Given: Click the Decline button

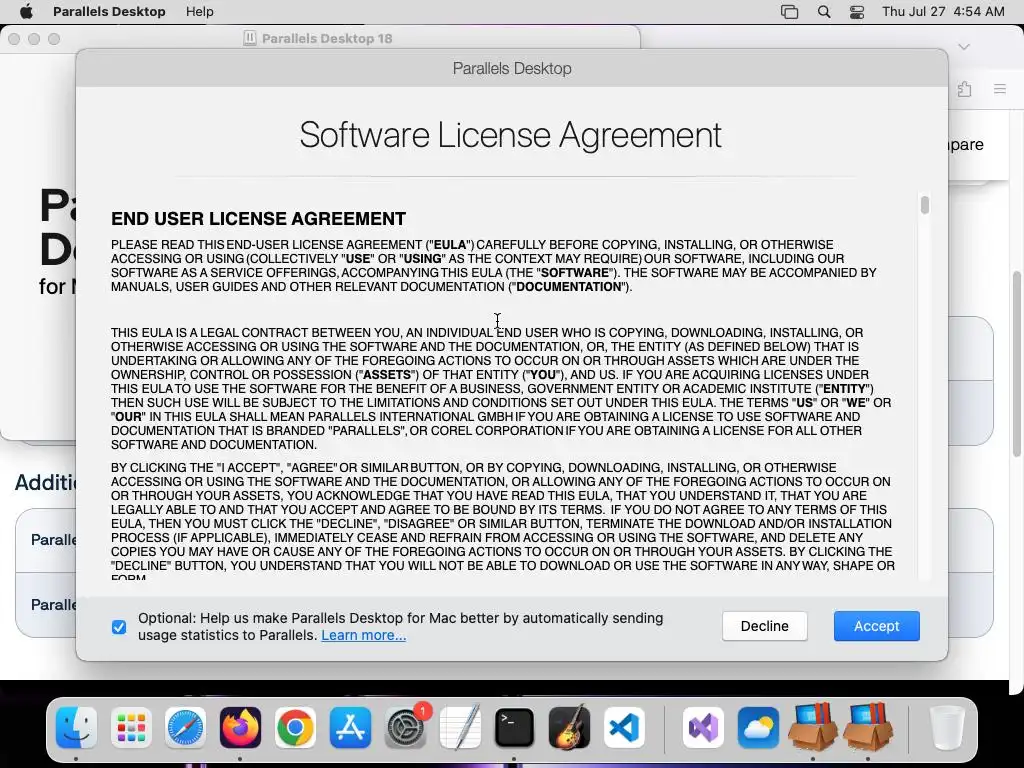Looking at the screenshot, I should click(x=764, y=626).
